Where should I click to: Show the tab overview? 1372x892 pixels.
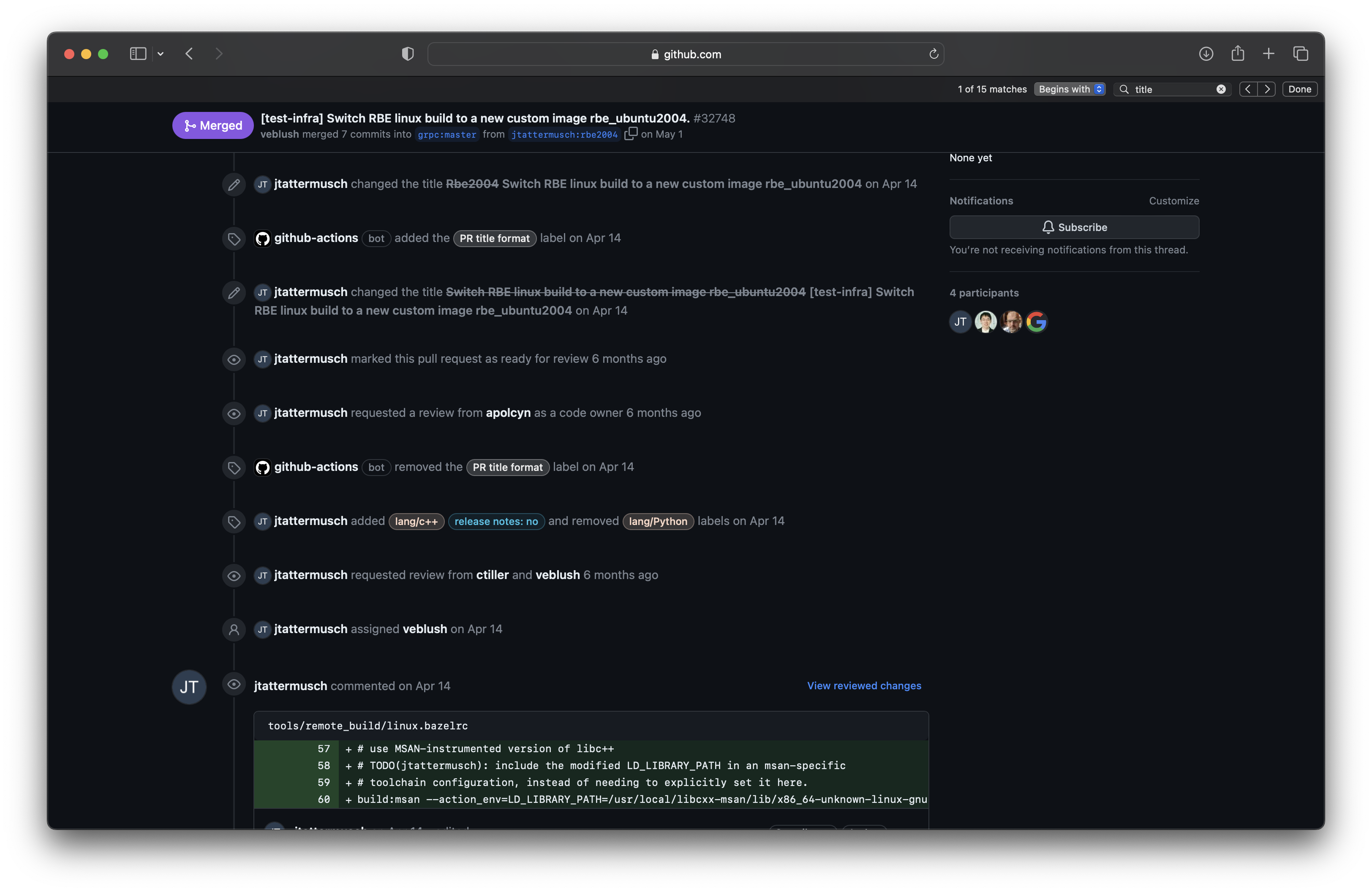tap(1300, 54)
